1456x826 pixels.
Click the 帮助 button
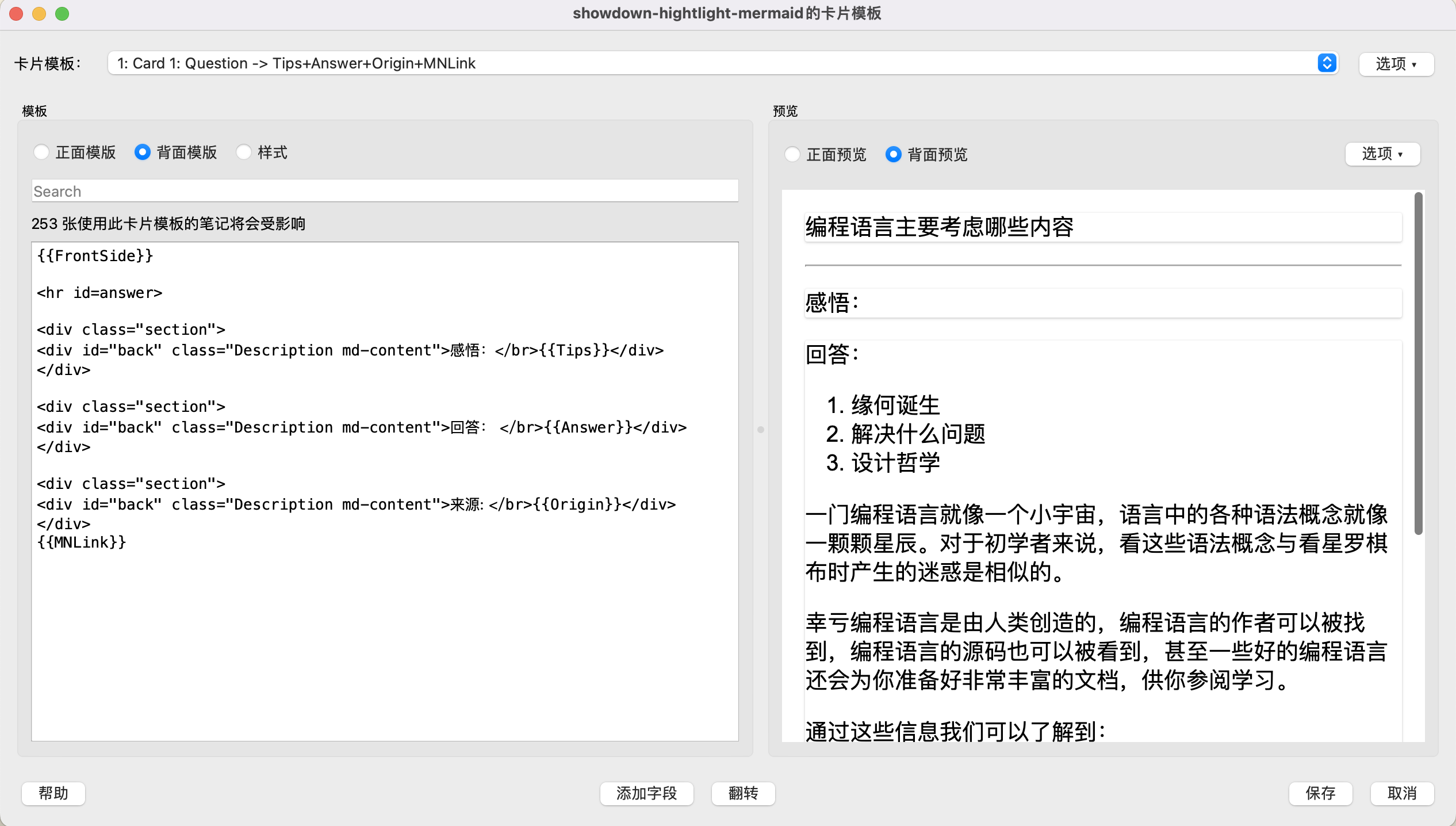pyautogui.click(x=53, y=793)
